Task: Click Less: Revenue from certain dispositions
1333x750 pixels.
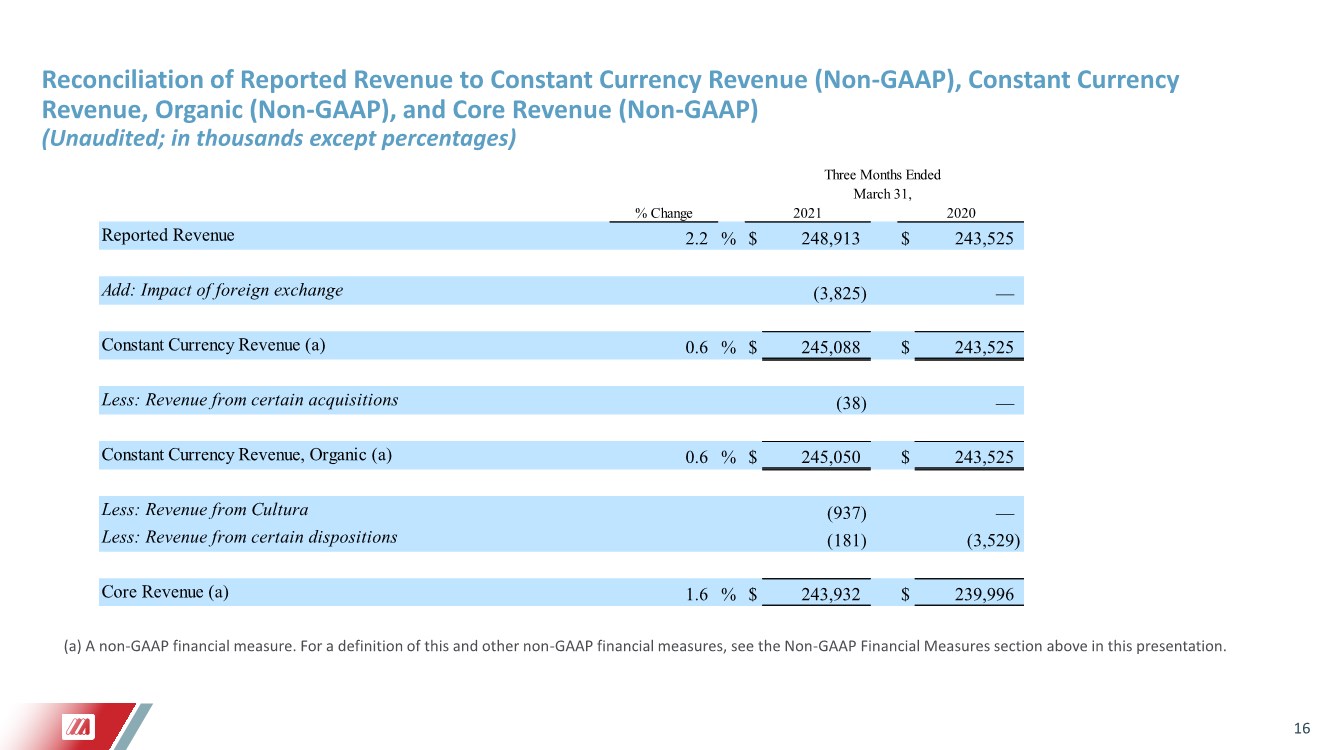Action: click(x=249, y=537)
